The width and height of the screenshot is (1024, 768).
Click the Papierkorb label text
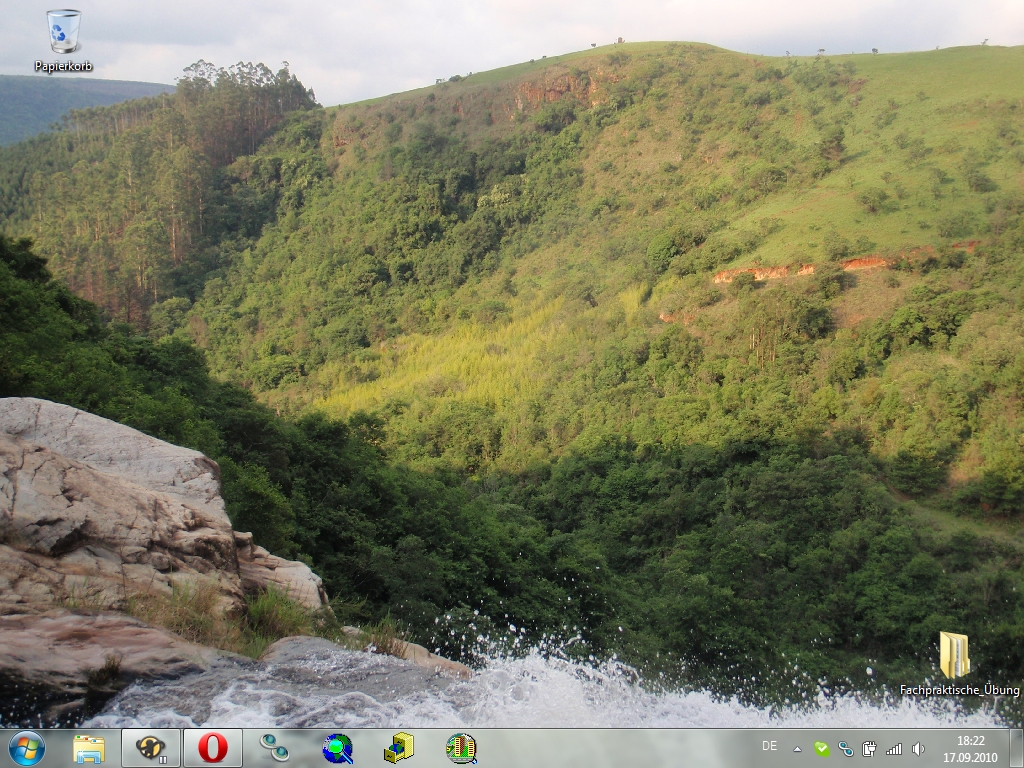63,67
